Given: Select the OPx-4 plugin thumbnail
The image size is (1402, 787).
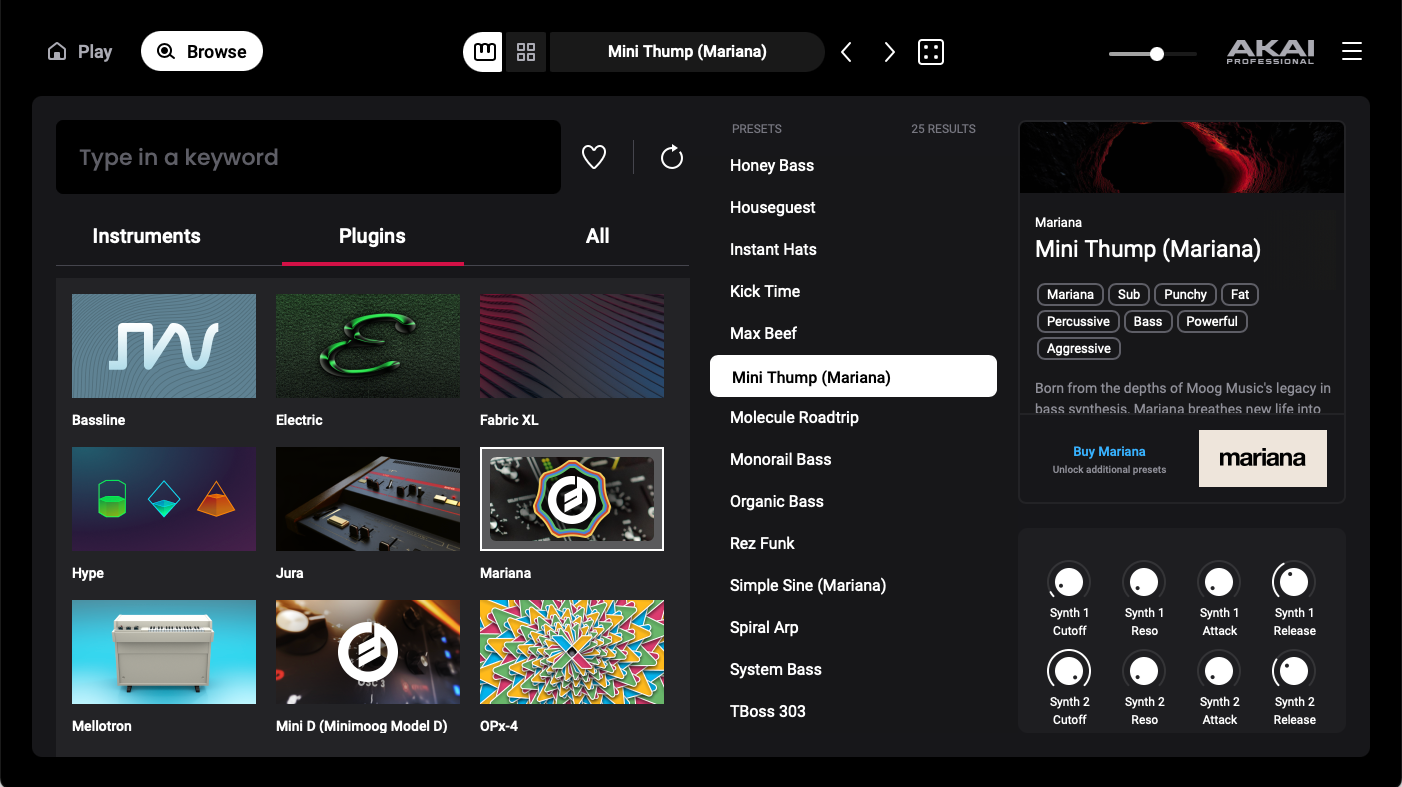Looking at the screenshot, I should [572, 652].
